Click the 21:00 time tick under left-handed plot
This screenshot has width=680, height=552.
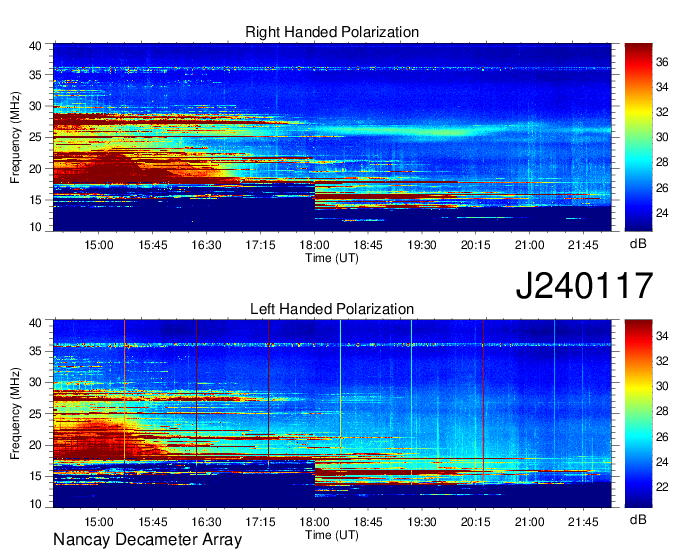point(529,521)
